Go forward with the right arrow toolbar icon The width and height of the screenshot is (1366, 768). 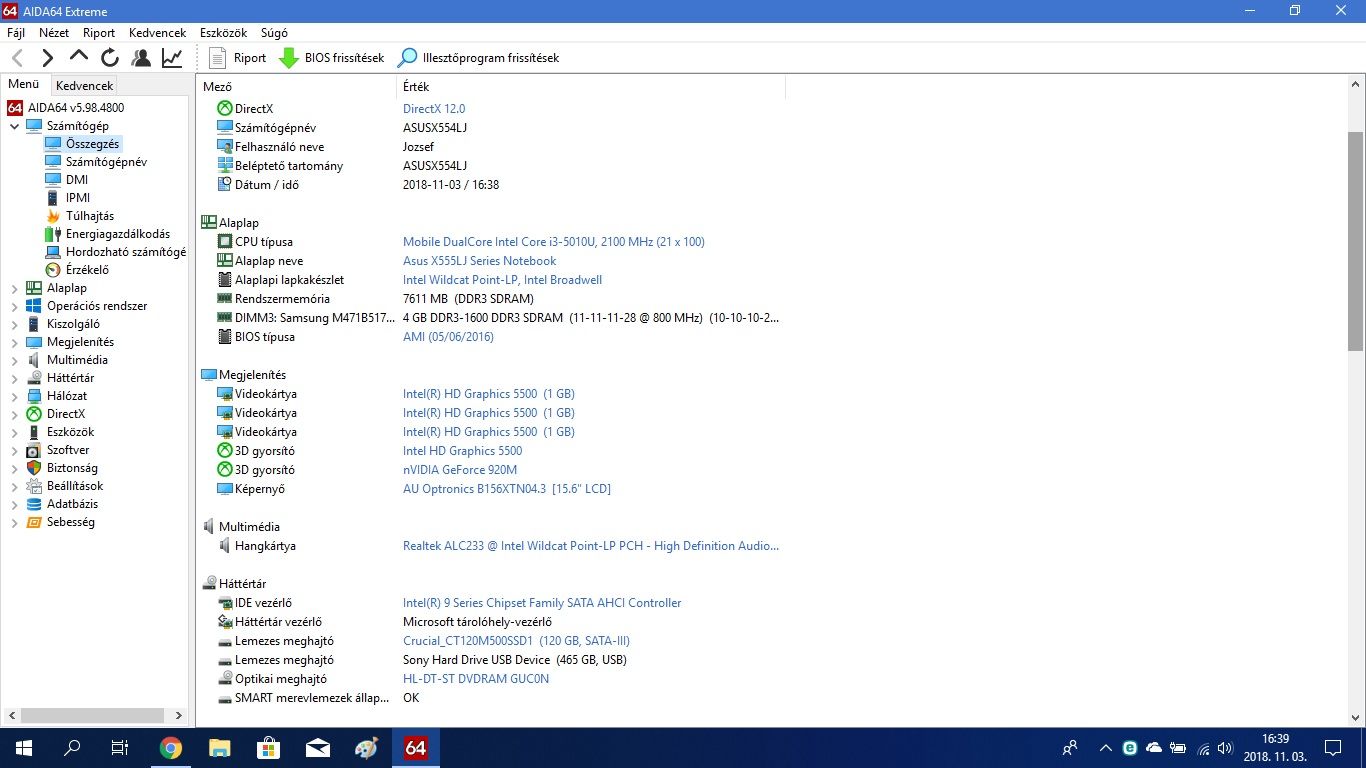coord(47,58)
